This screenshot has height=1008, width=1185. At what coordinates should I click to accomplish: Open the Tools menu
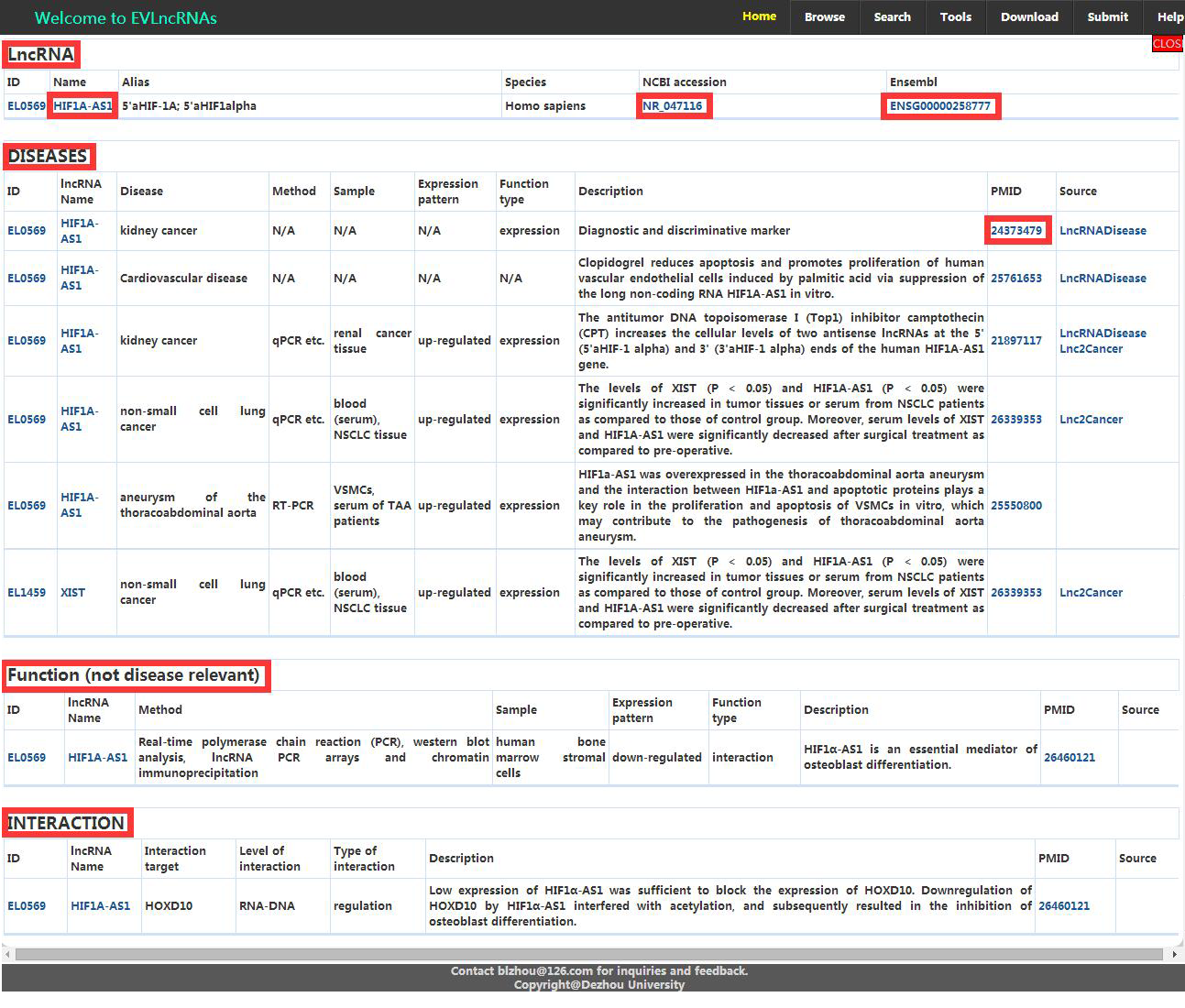point(955,16)
